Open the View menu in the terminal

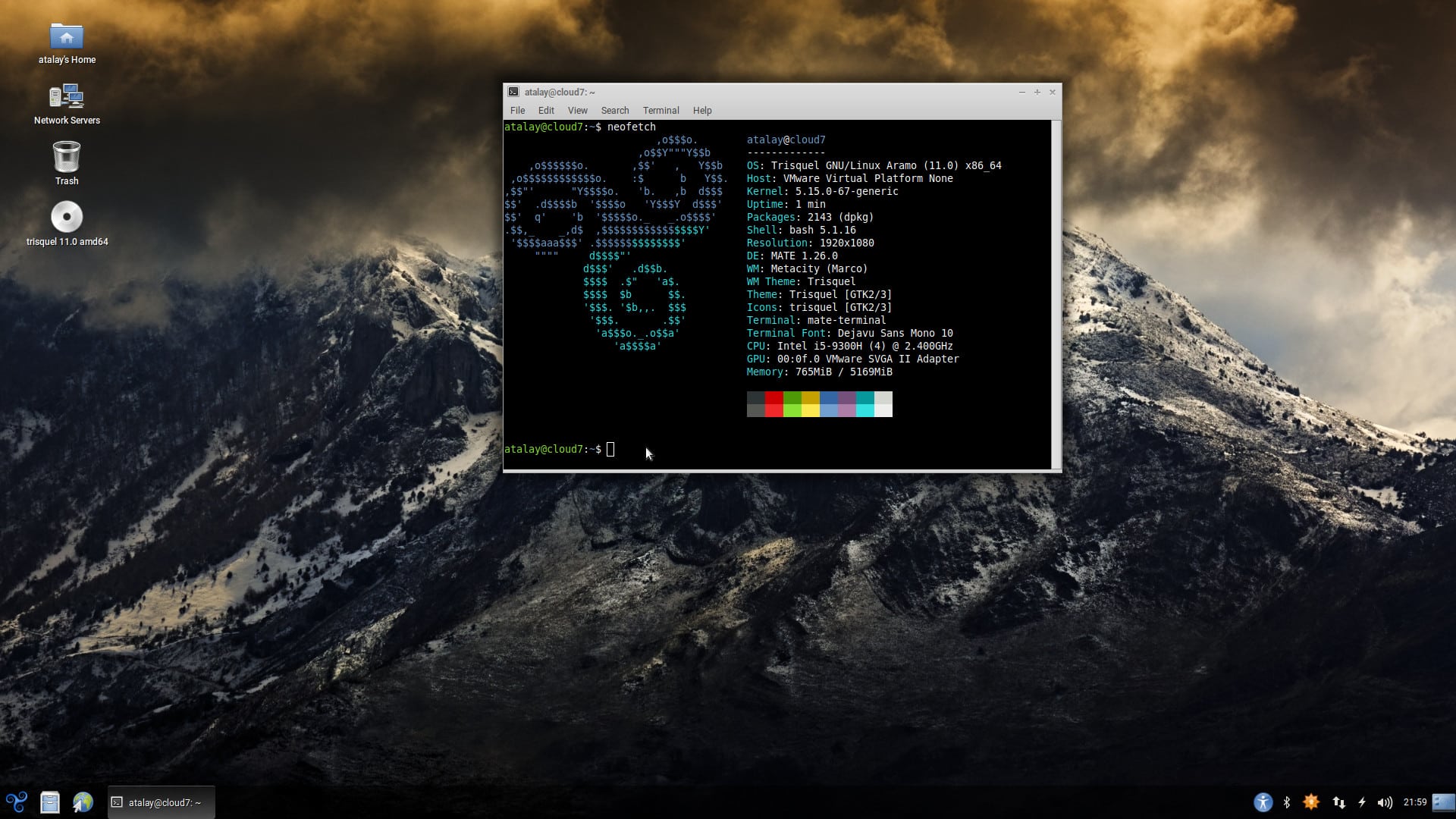(577, 111)
